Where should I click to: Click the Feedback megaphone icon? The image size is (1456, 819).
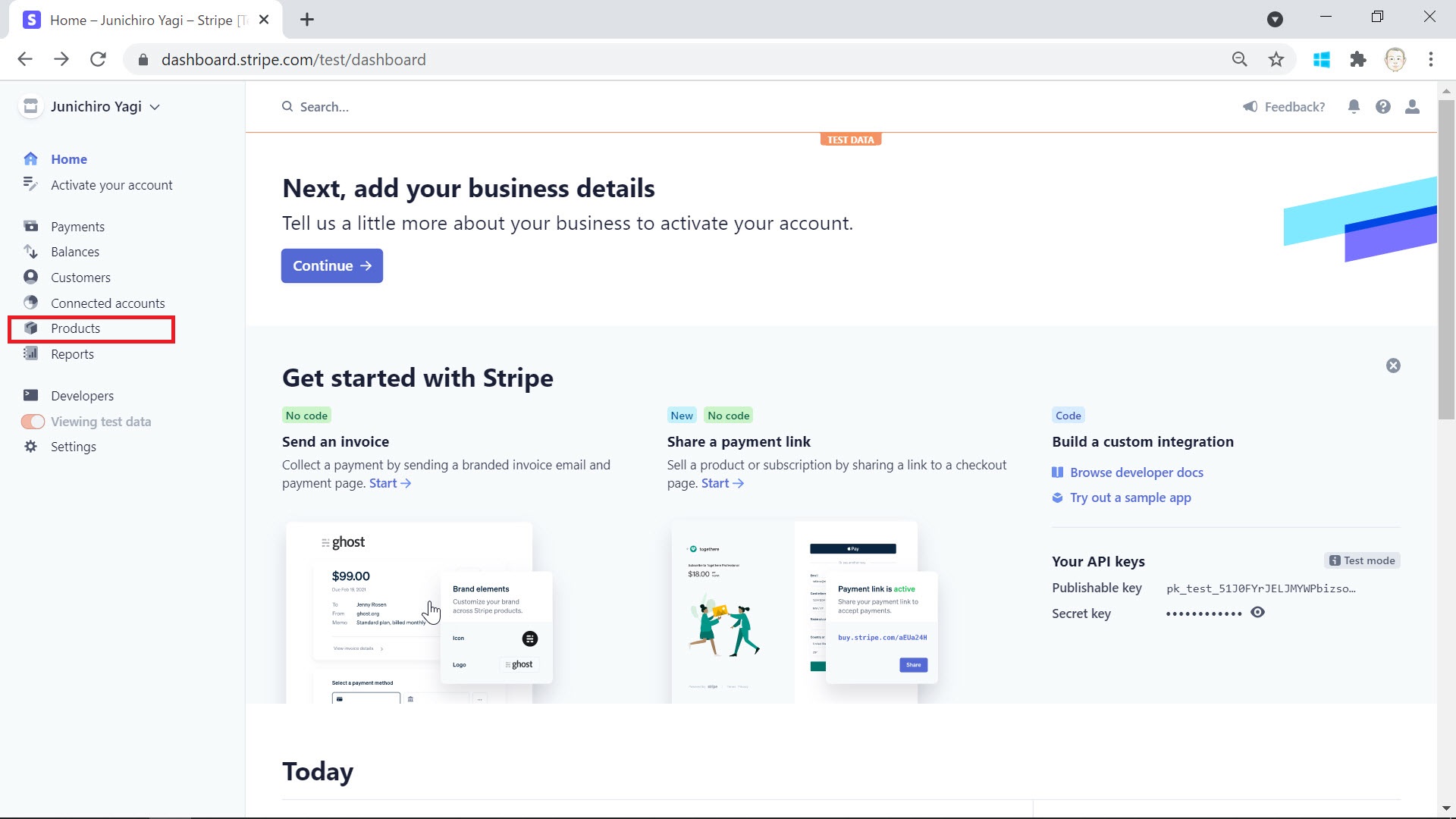click(1250, 107)
